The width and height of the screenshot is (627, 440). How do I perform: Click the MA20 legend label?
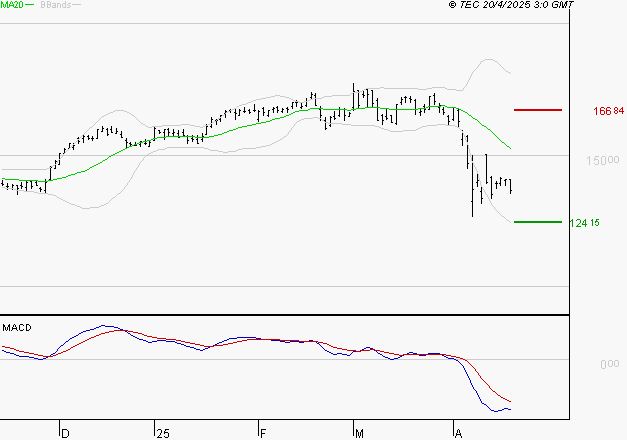coord(12,5)
